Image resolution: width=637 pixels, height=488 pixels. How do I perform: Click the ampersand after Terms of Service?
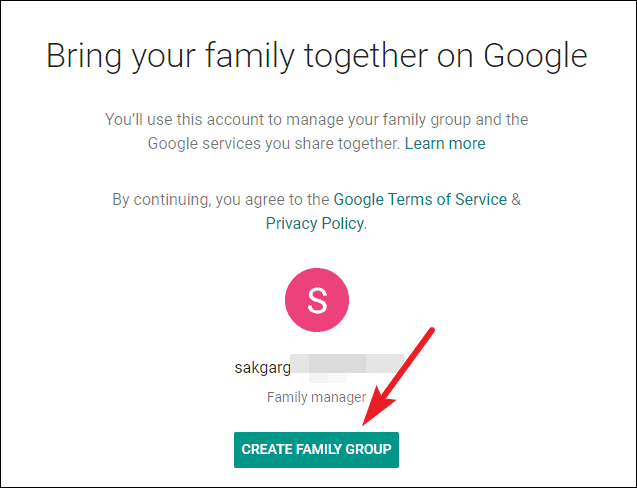pyautogui.click(x=516, y=200)
